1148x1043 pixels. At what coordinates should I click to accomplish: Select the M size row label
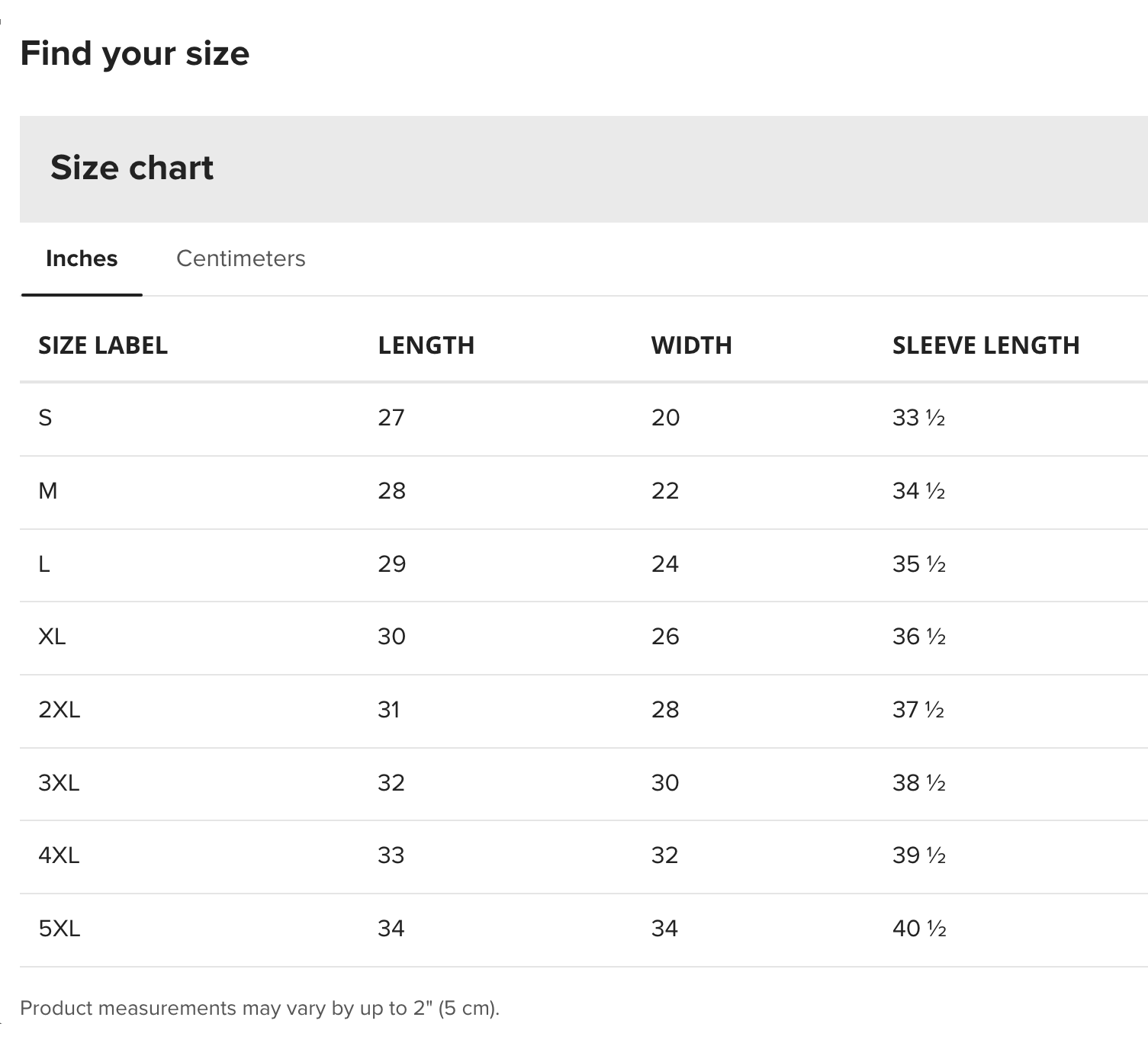point(47,491)
